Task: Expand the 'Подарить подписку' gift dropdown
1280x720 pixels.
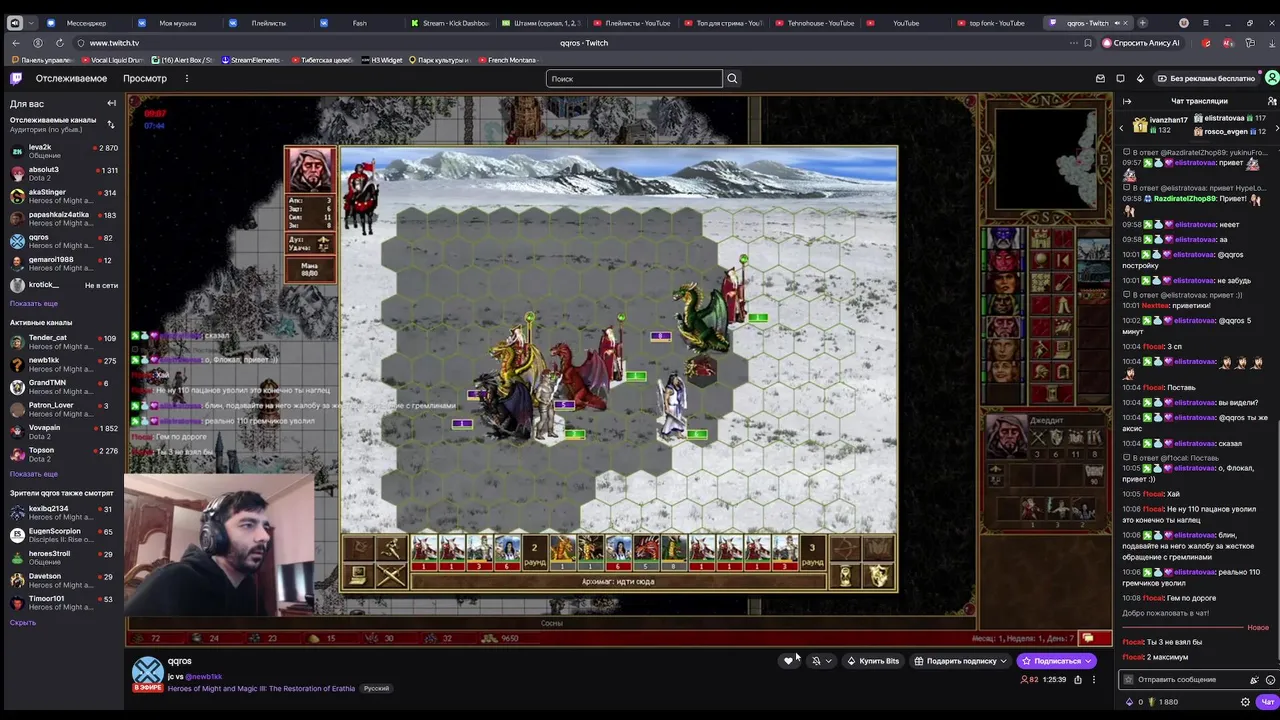Action: 1003,661
